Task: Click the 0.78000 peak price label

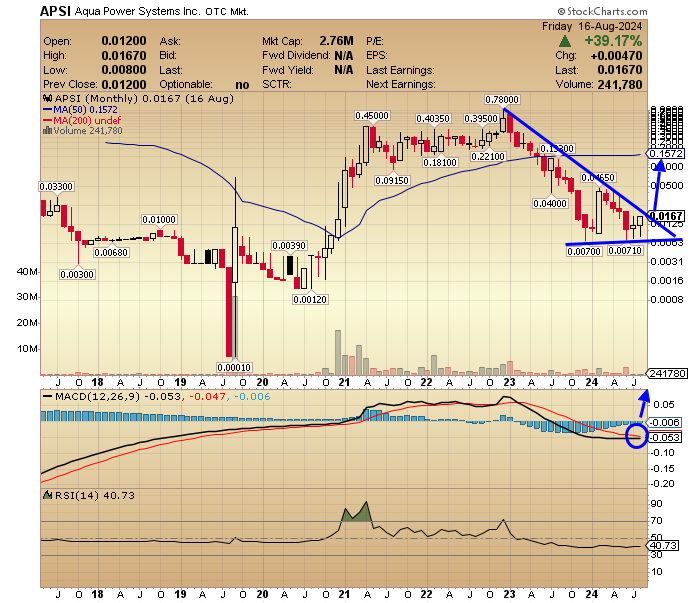Action: coord(502,100)
